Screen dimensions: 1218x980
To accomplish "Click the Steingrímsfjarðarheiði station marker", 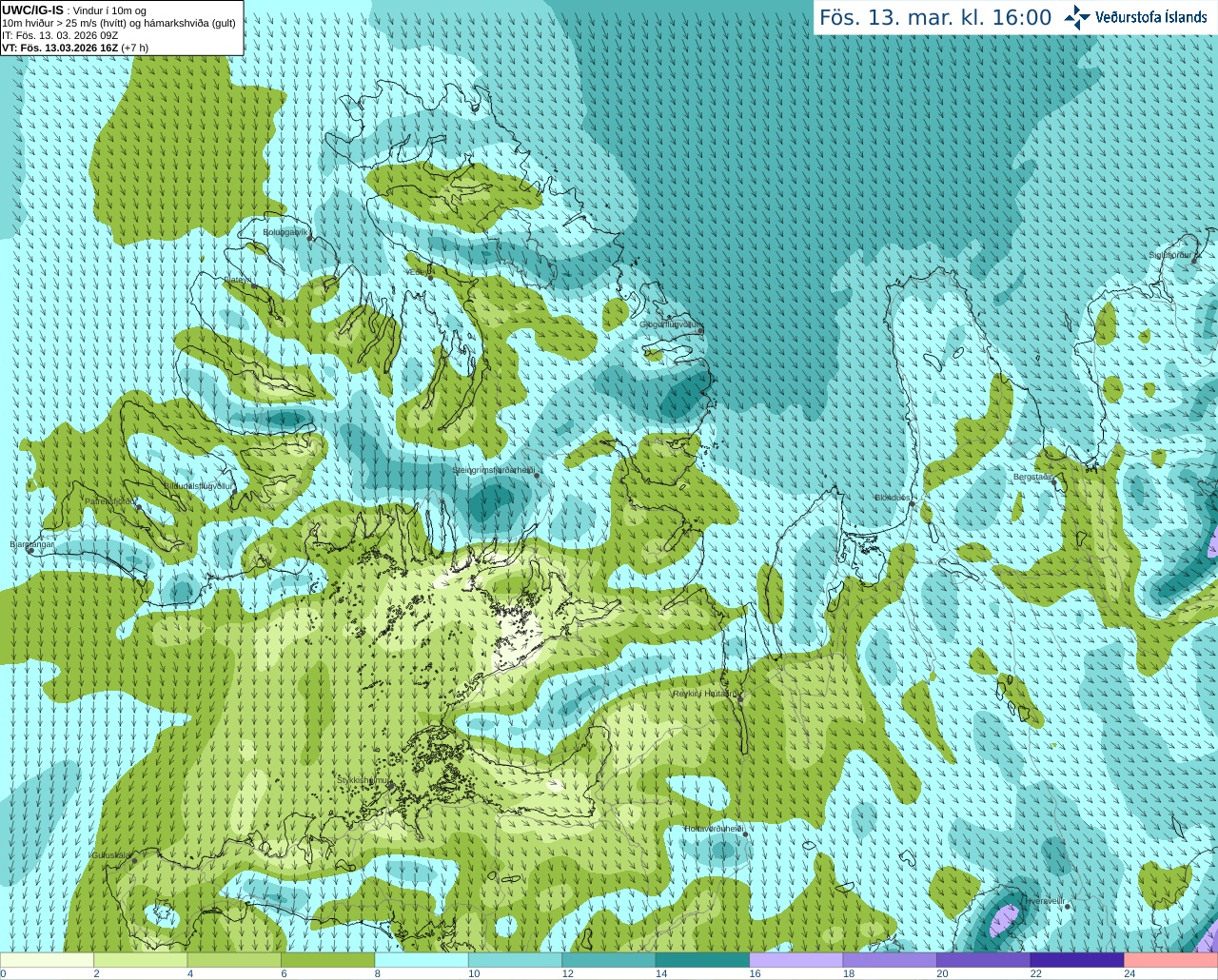I will pyautogui.click(x=537, y=476).
